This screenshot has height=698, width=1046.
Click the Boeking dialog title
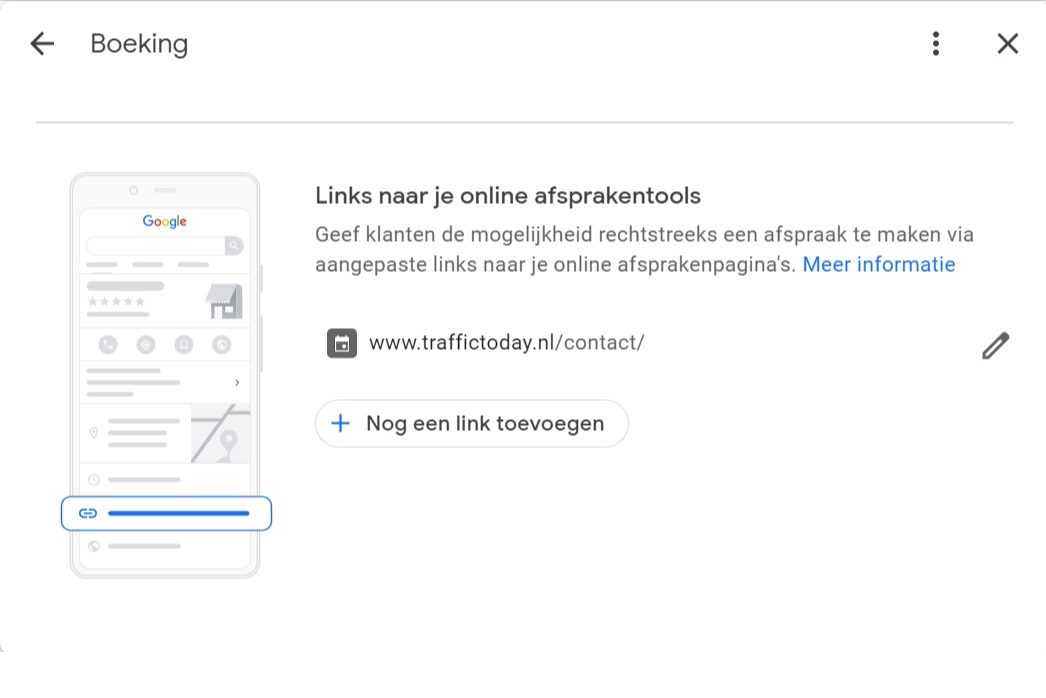[139, 44]
